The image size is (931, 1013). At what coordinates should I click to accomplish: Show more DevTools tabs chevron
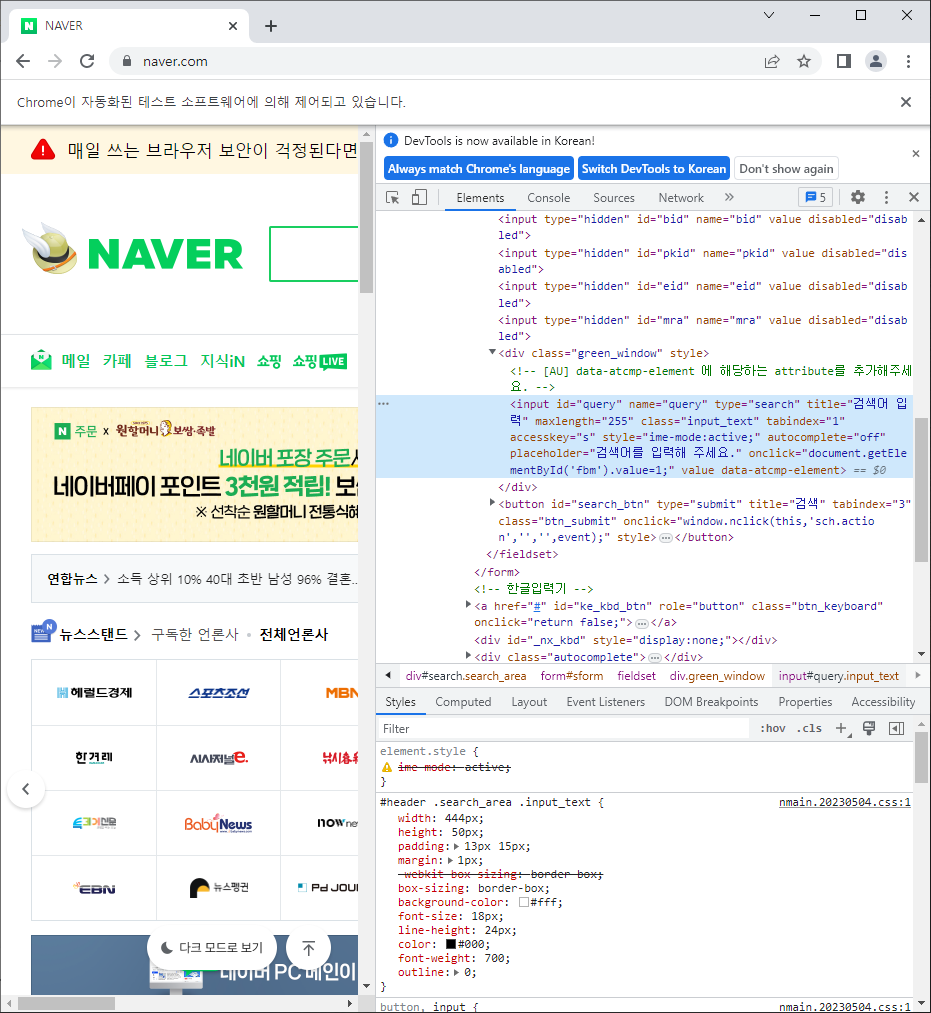729,197
